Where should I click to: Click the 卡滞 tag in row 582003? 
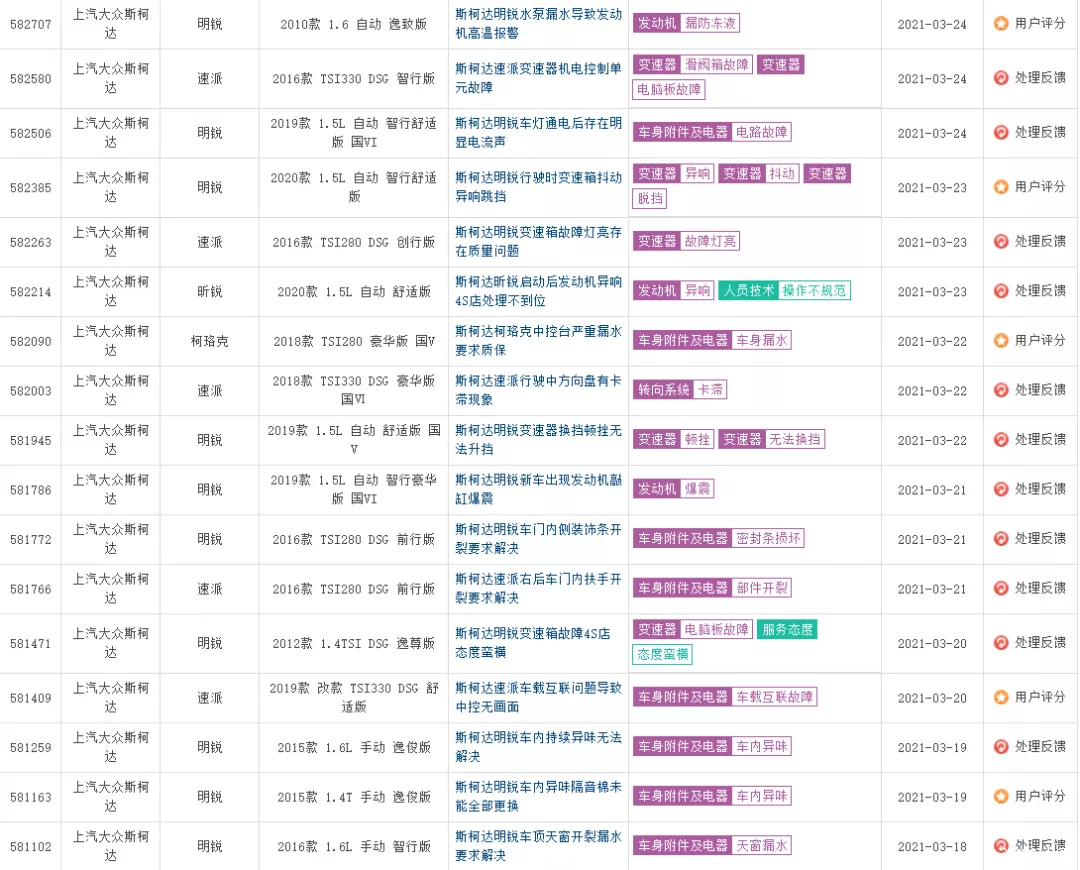pos(710,390)
